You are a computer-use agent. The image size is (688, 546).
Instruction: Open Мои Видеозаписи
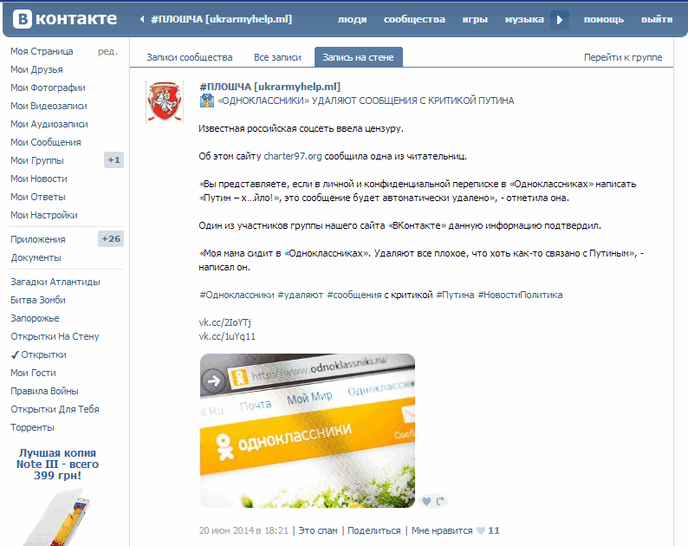49,106
